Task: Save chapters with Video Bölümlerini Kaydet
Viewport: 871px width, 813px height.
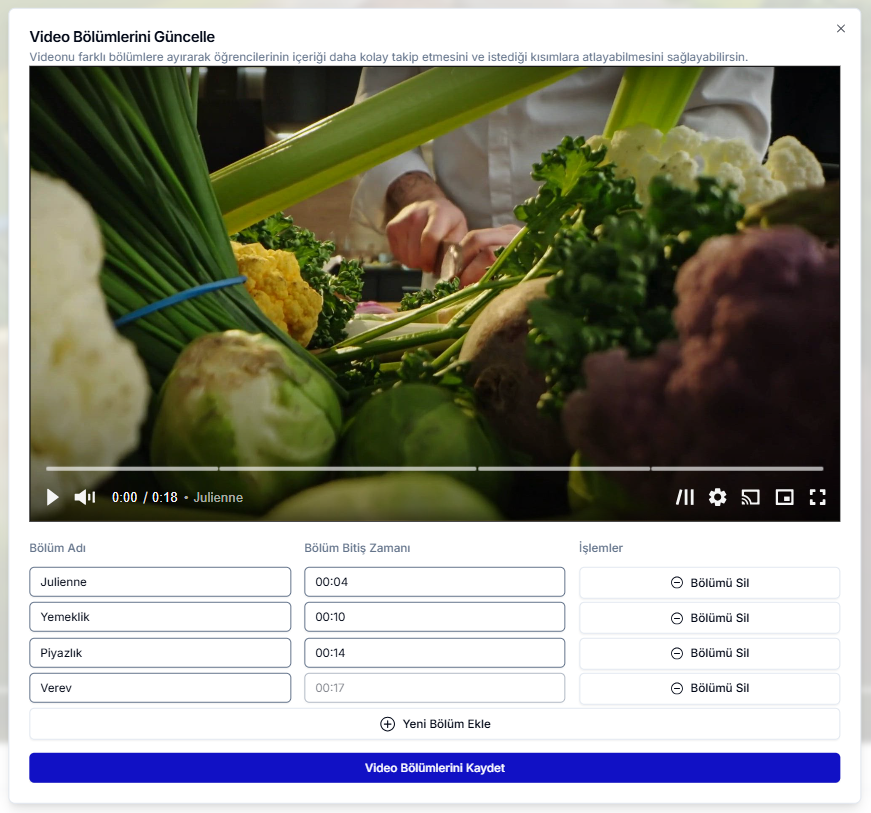Action: click(x=434, y=768)
